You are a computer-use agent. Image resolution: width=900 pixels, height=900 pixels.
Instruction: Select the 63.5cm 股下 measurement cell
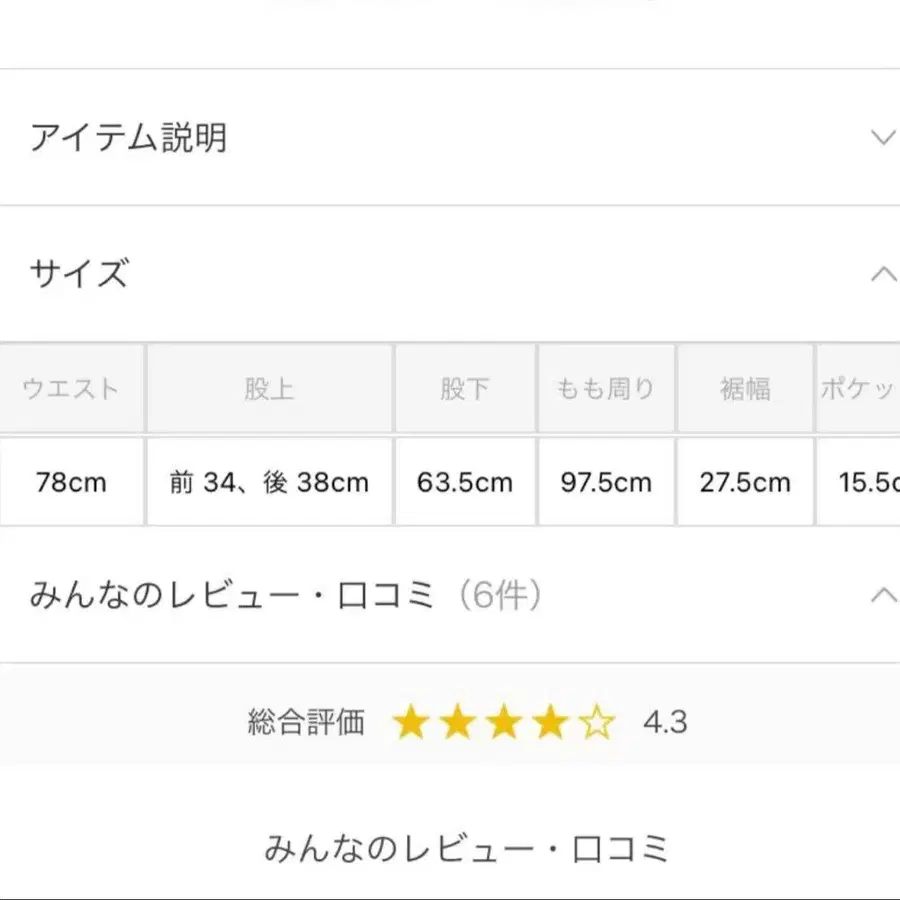click(464, 481)
